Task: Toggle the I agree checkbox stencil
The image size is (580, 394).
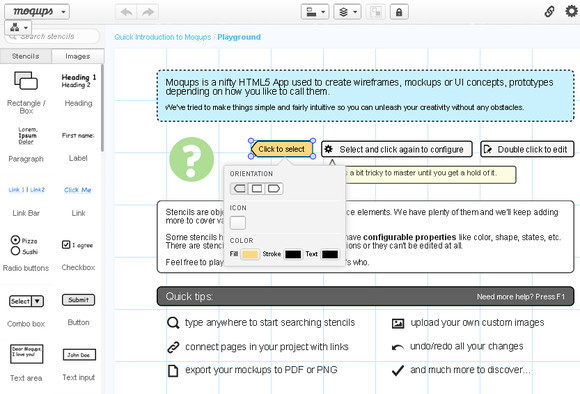Action: (x=66, y=245)
